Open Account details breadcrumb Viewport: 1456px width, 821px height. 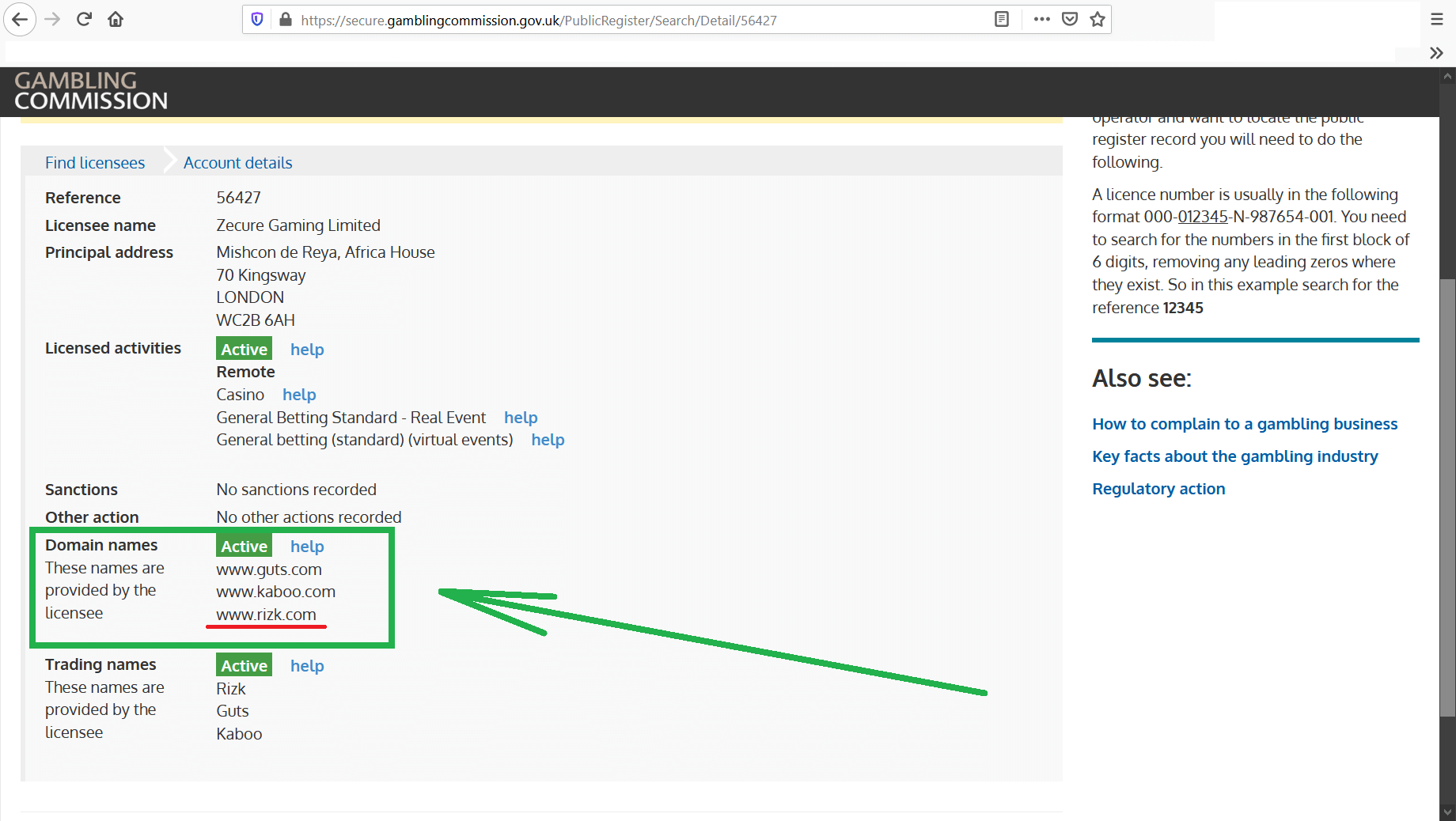click(x=238, y=163)
